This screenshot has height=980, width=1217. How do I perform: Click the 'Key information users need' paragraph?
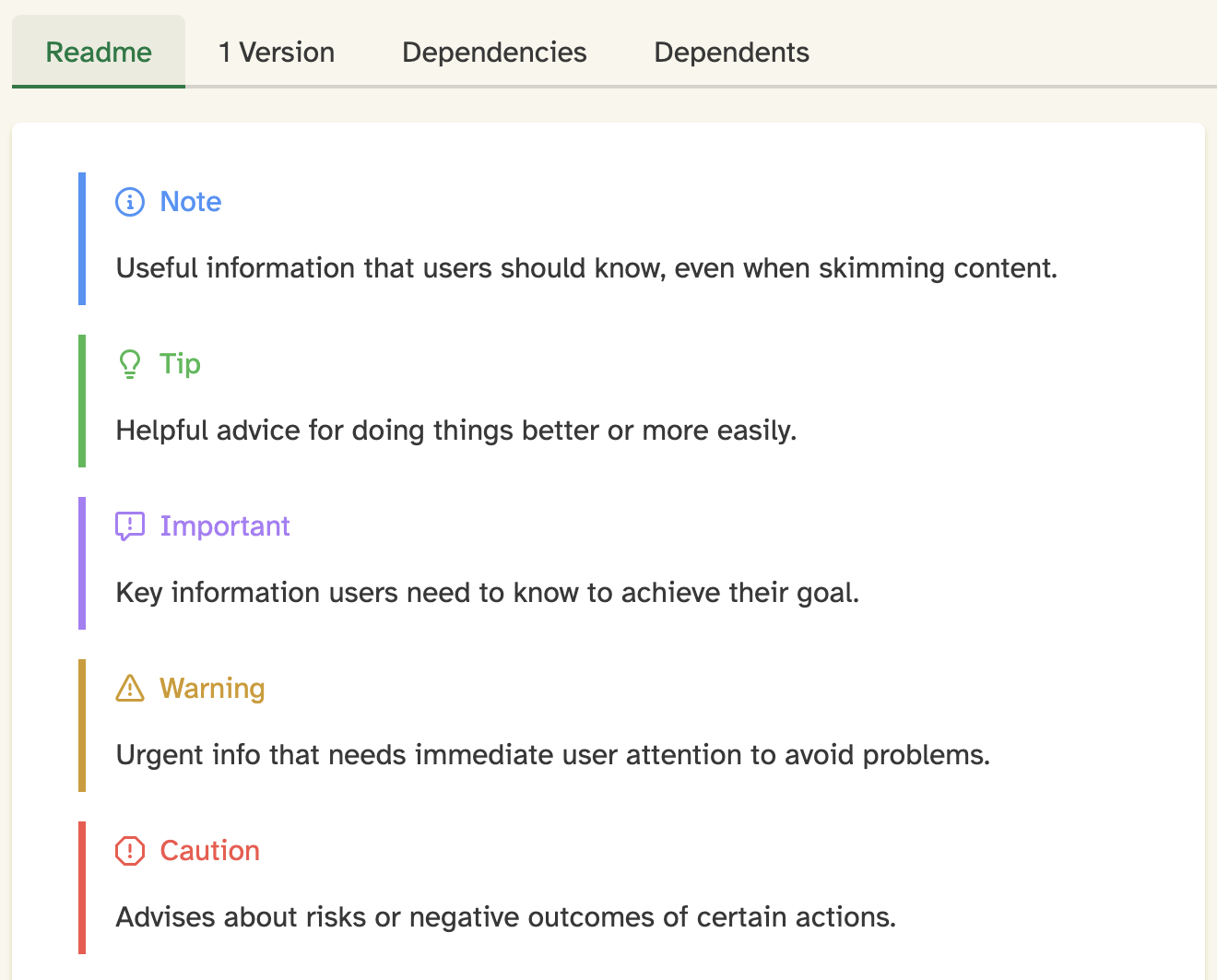click(x=488, y=593)
